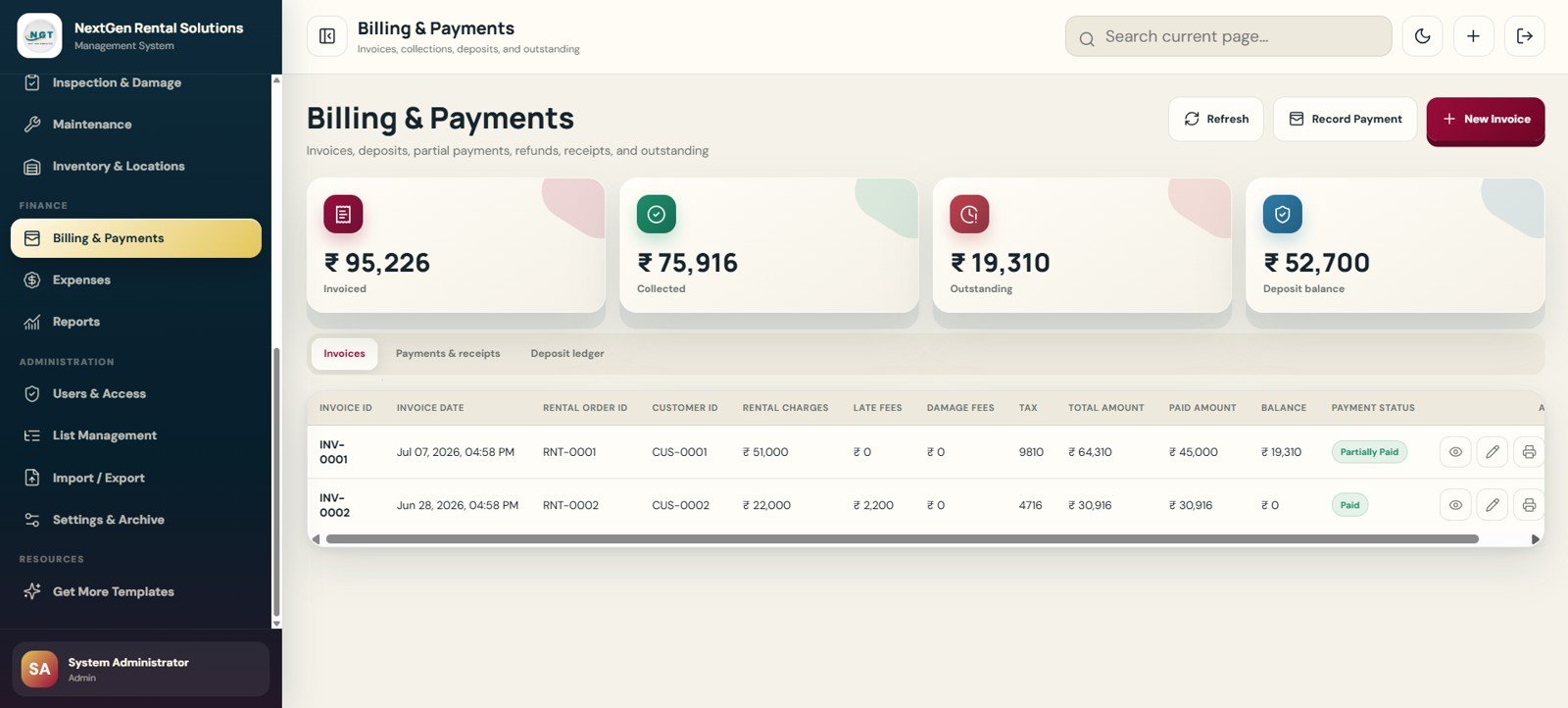Click the ₹ 19,310 balance cell
This screenshot has width=1568, height=708.
pyautogui.click(x=1281, y=452)
